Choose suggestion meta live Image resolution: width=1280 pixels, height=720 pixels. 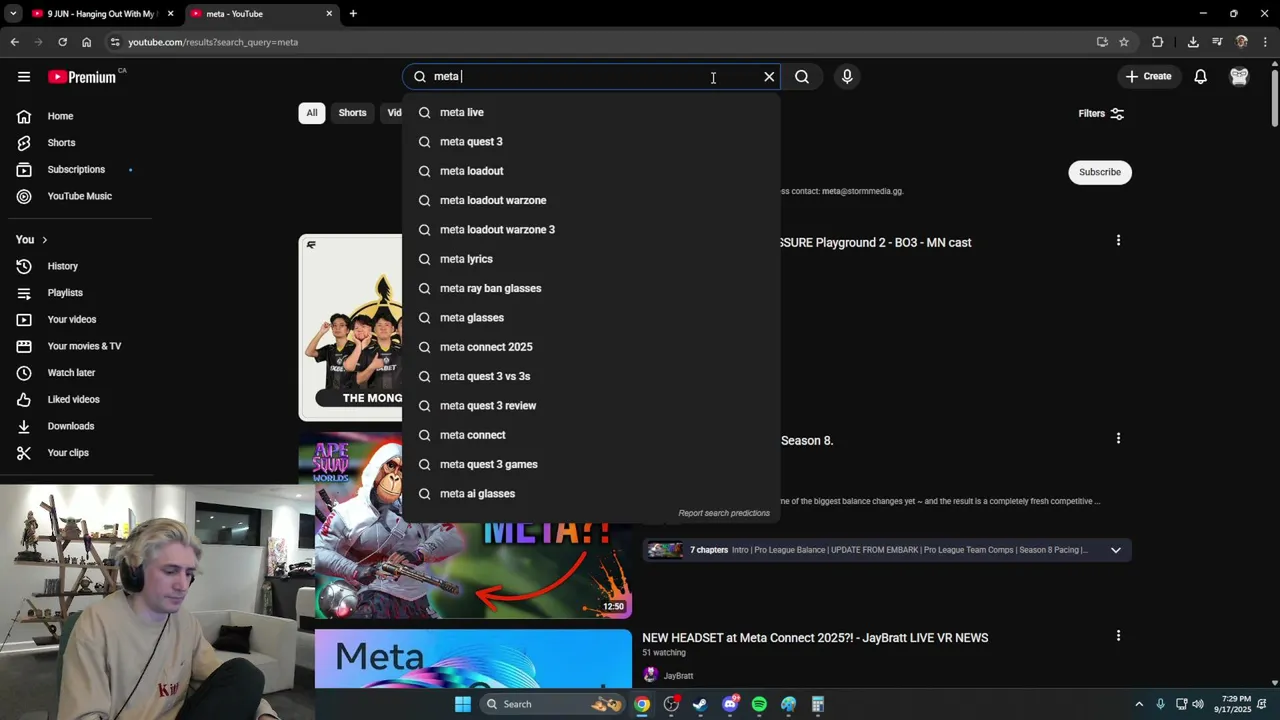[590, 112]
